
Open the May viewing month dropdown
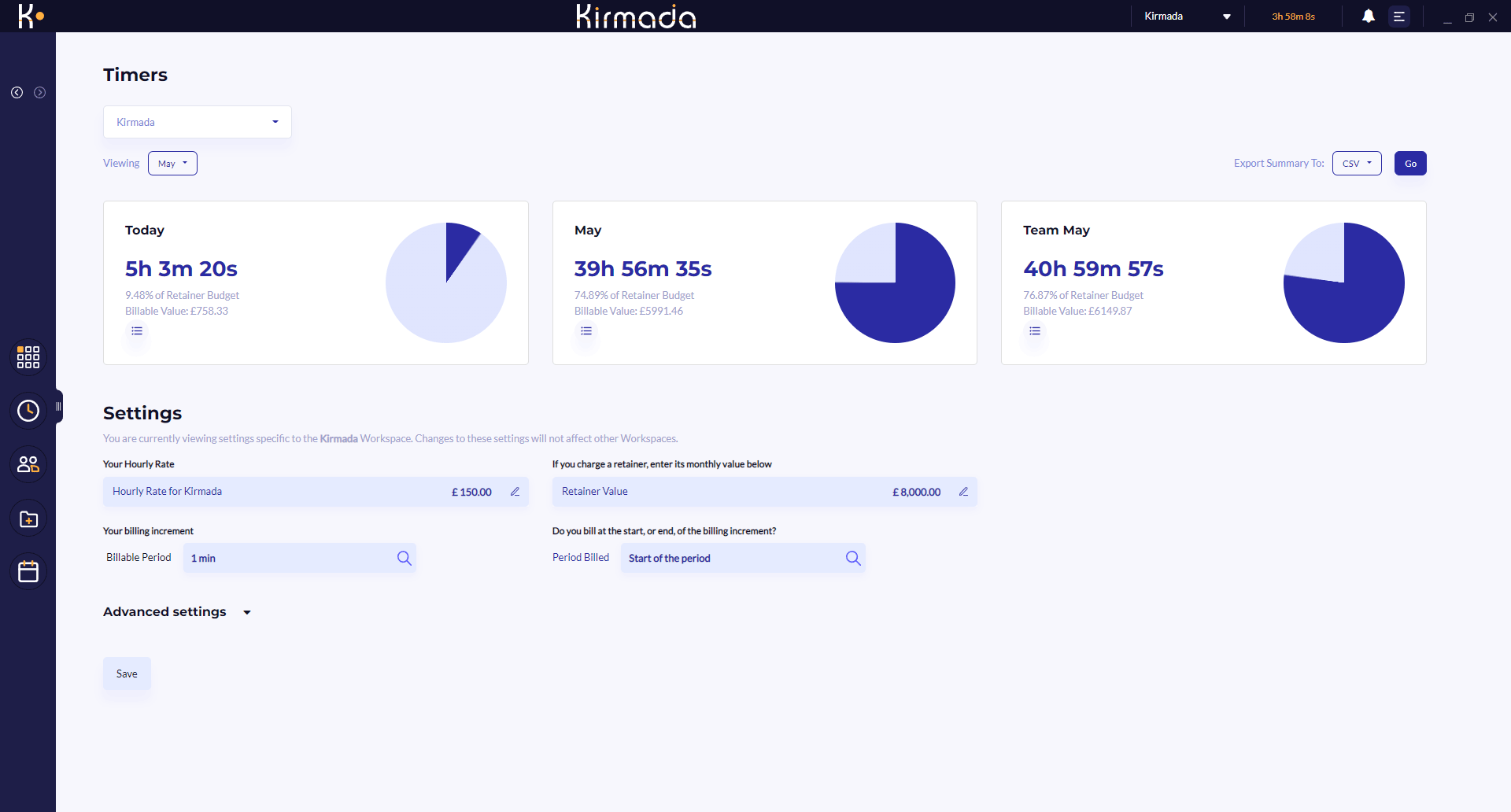pos(172,164)
